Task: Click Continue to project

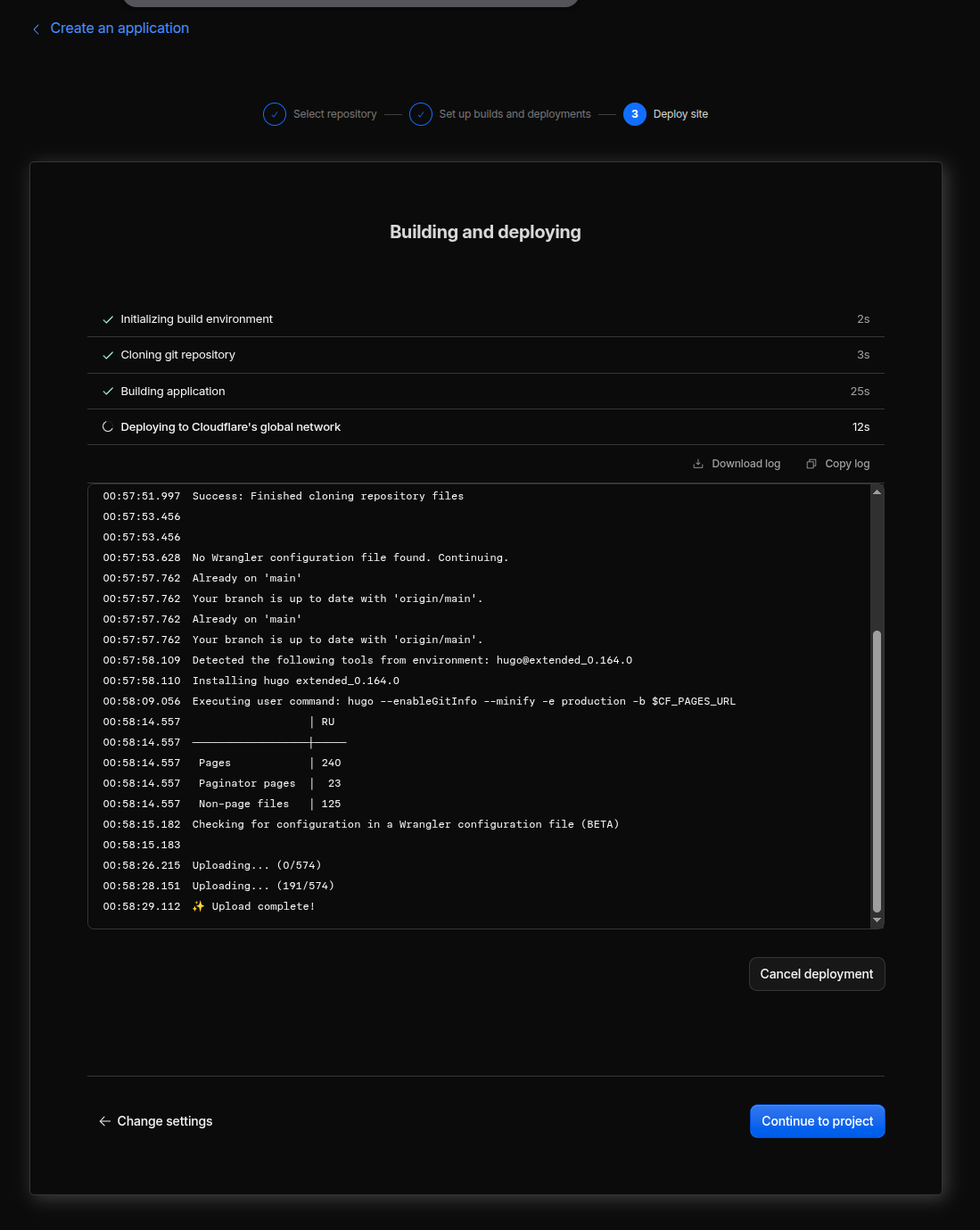Action: click(818, 1121)
